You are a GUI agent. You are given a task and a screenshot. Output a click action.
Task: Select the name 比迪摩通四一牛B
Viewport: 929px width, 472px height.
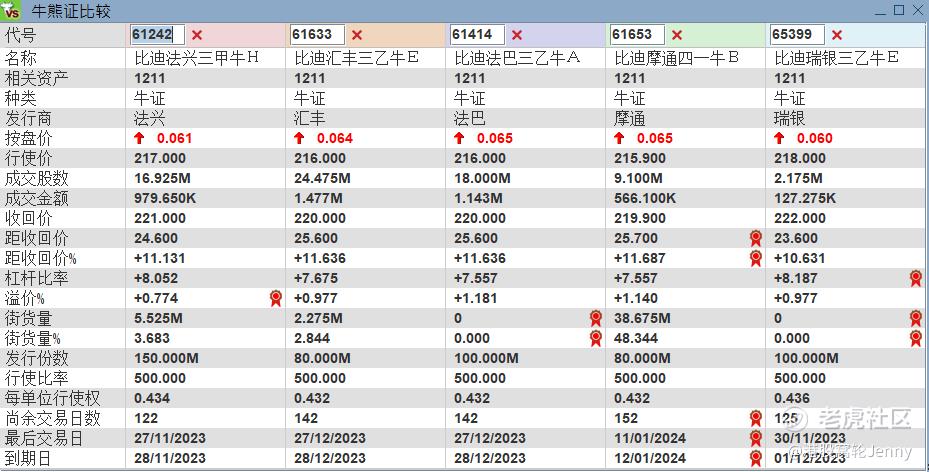[677, 57]
